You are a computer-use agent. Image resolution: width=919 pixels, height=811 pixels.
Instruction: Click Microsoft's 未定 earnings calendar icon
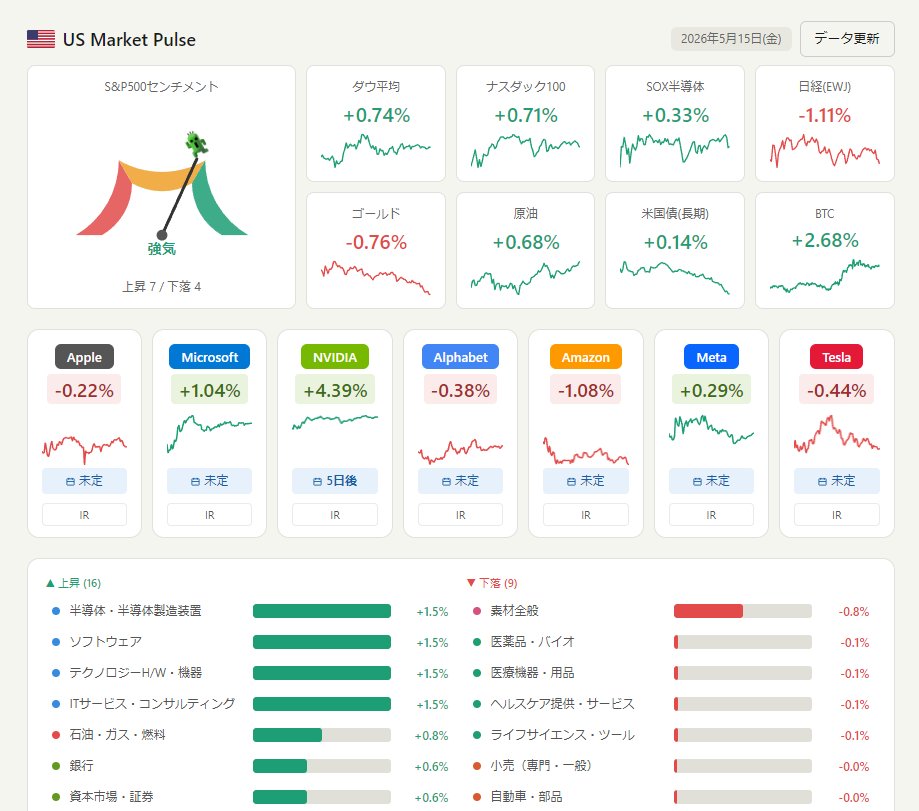196,482
